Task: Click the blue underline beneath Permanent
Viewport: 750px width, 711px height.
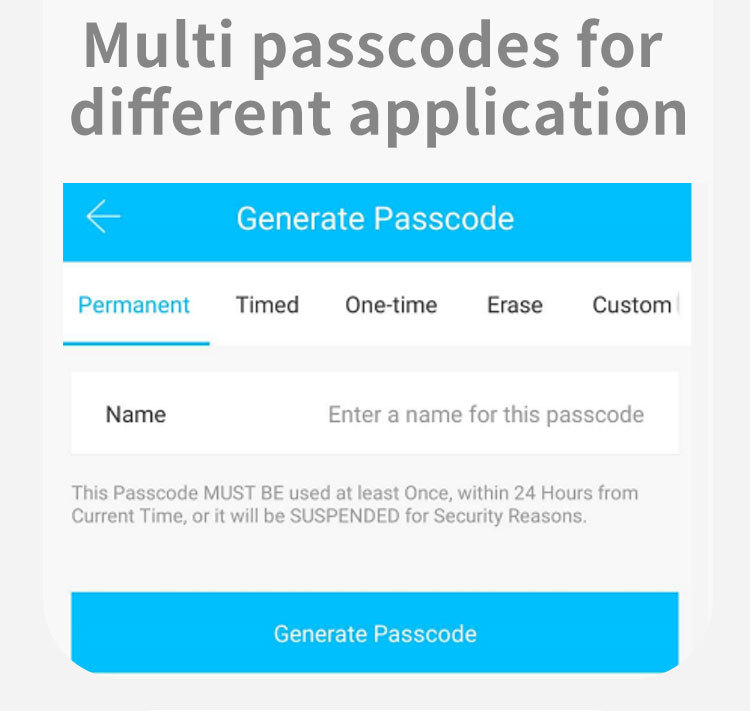Action: [136, 343]
